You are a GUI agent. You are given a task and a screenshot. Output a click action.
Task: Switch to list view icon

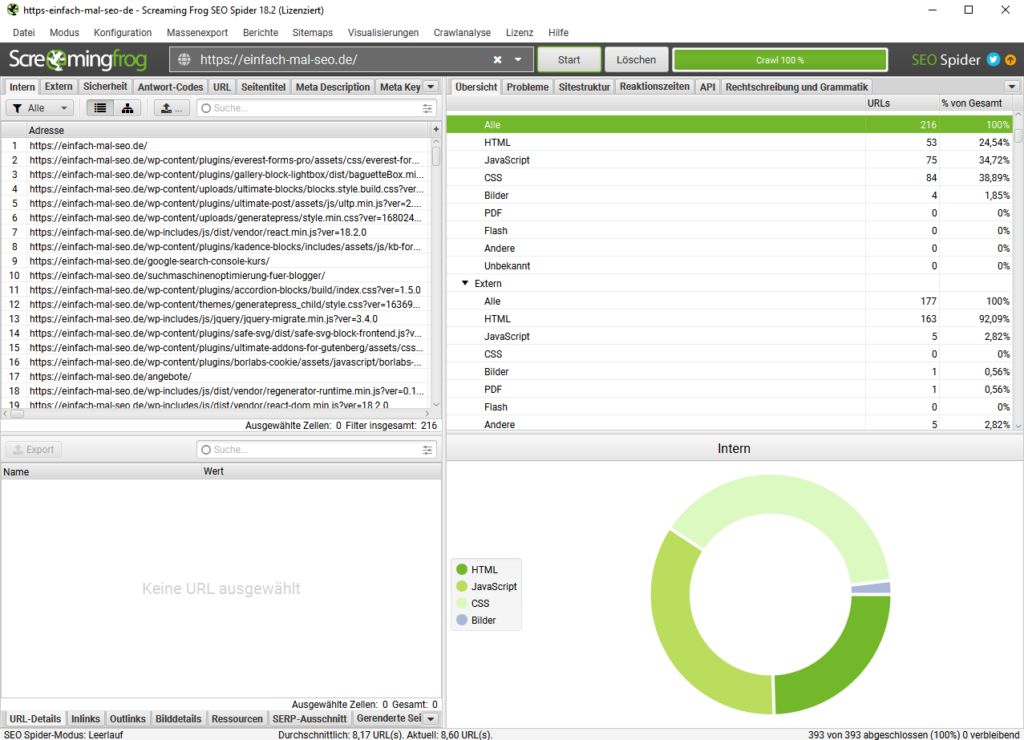pyautogui.click(x=100, y=108)
